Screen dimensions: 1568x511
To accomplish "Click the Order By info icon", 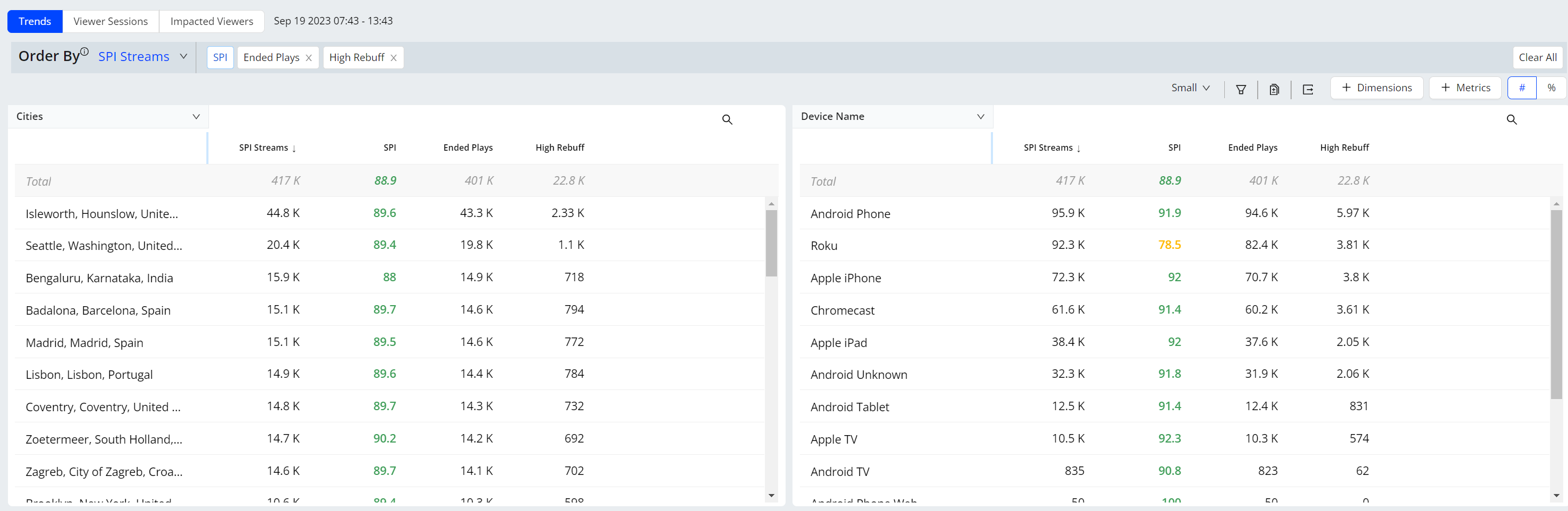I will pos(85,52).
